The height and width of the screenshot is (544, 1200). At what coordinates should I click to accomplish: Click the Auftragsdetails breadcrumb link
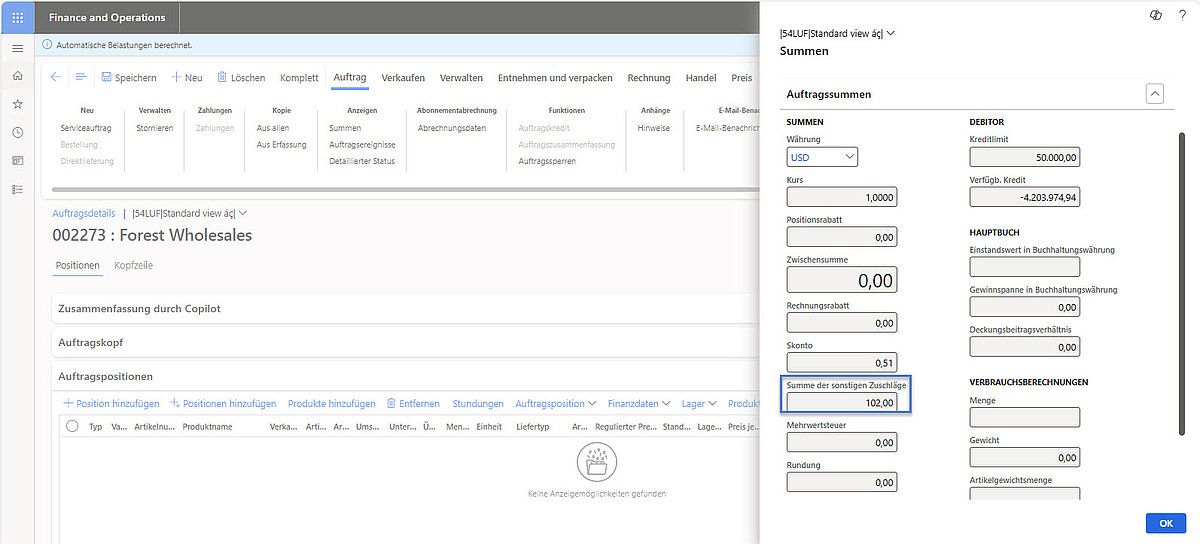(83, 213)
